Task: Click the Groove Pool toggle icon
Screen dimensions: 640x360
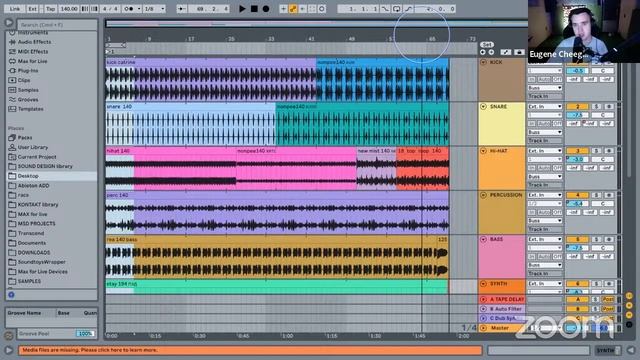Action: tap(9, 336)
